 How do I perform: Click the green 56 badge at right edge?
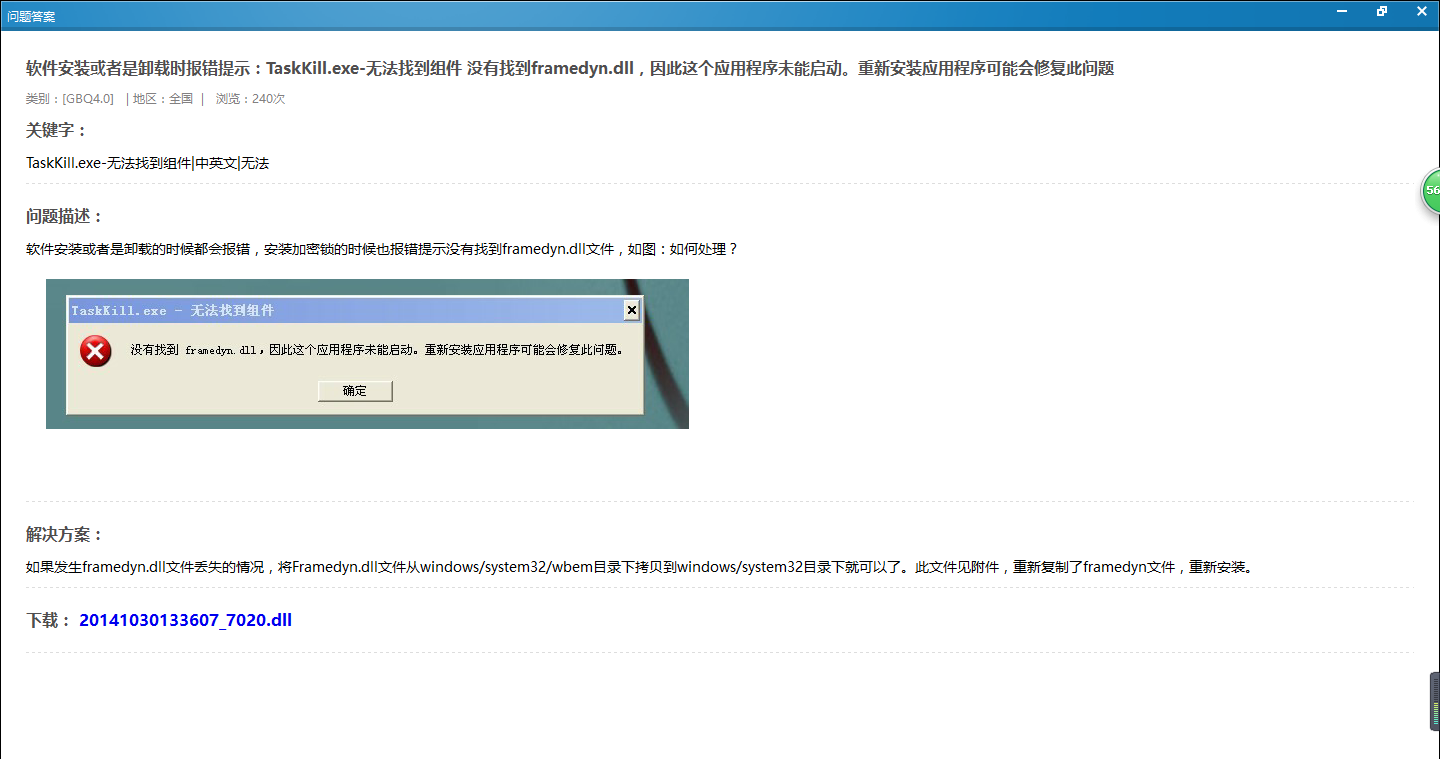(x=1431, y=190)
